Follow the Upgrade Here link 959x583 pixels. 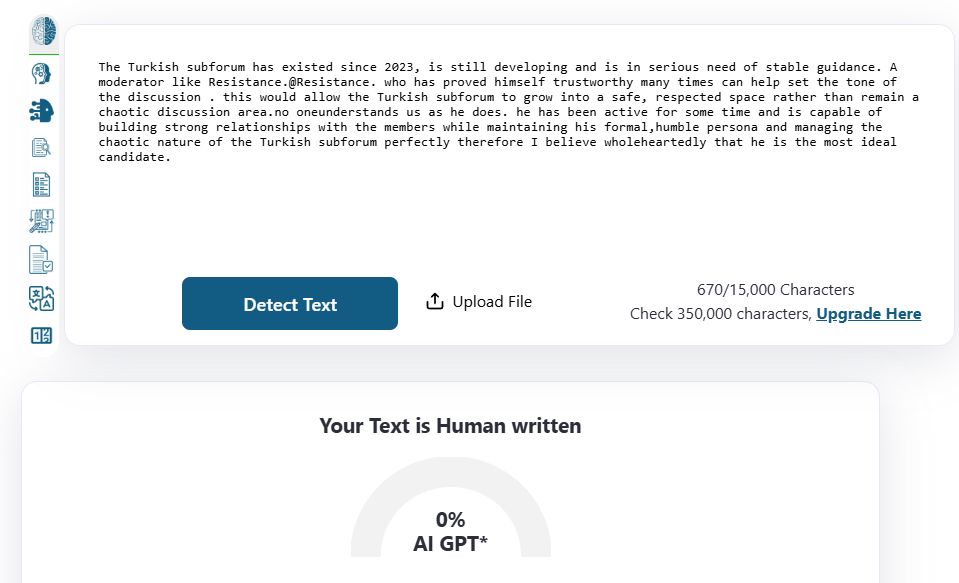click(x=869, y=314)
